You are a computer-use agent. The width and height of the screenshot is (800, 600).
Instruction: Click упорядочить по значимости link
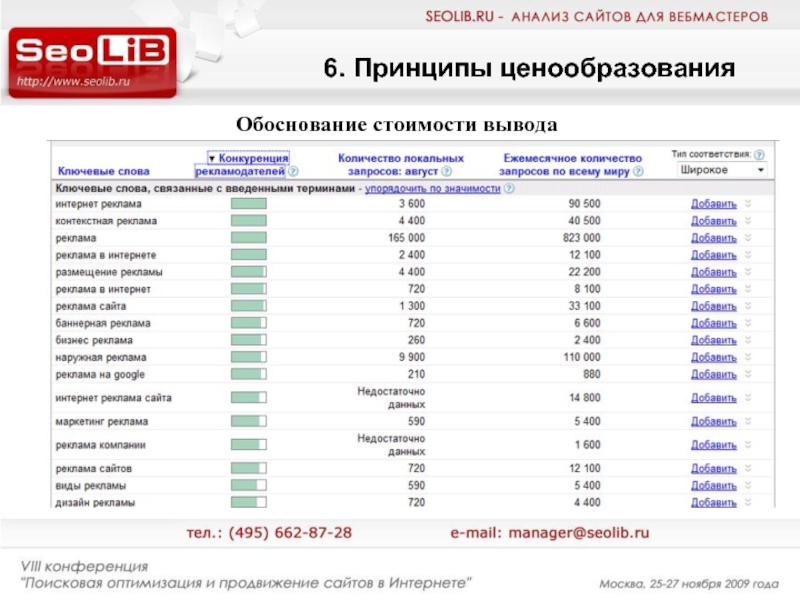433,188
